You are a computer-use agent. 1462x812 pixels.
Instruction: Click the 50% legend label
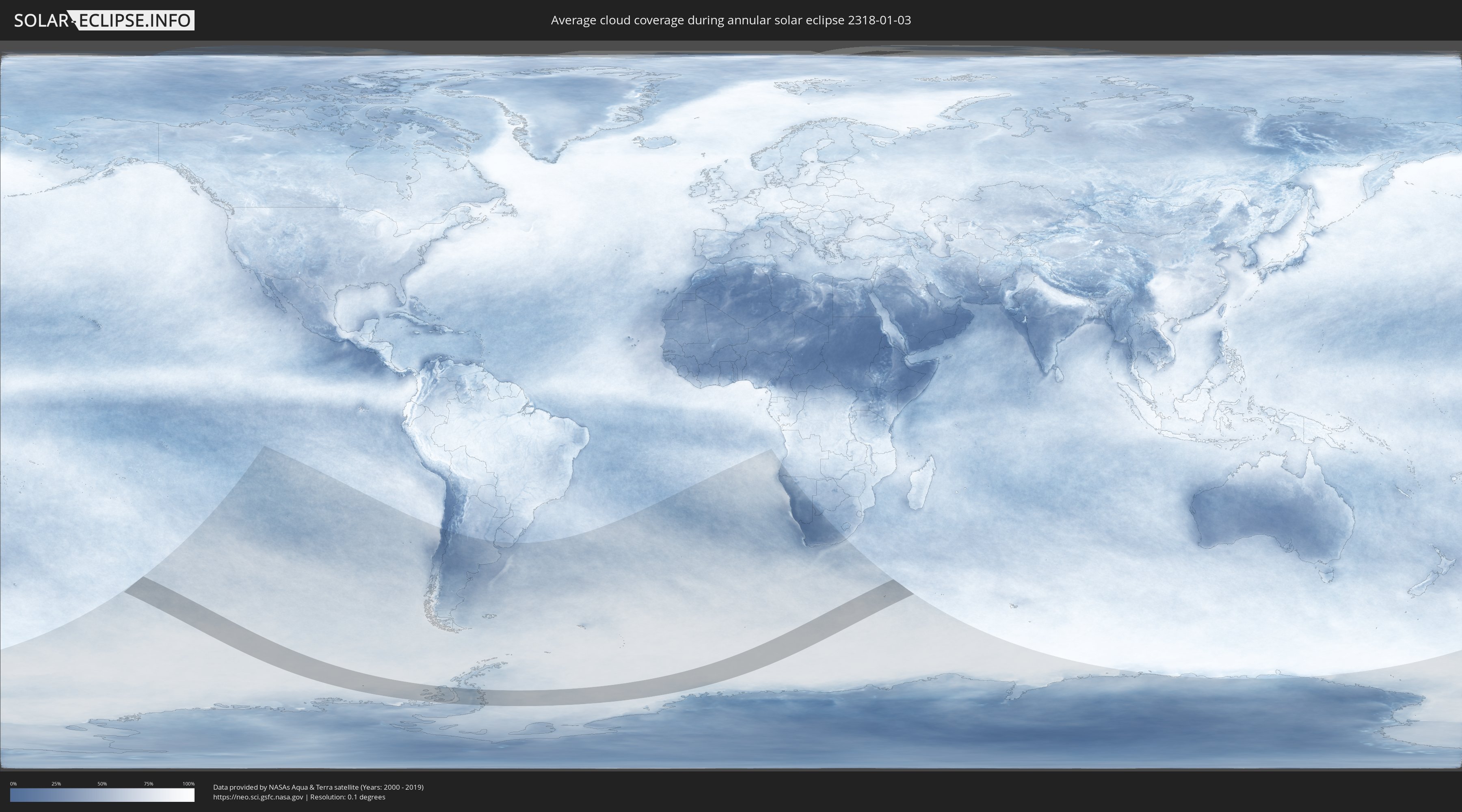[102, 784]
